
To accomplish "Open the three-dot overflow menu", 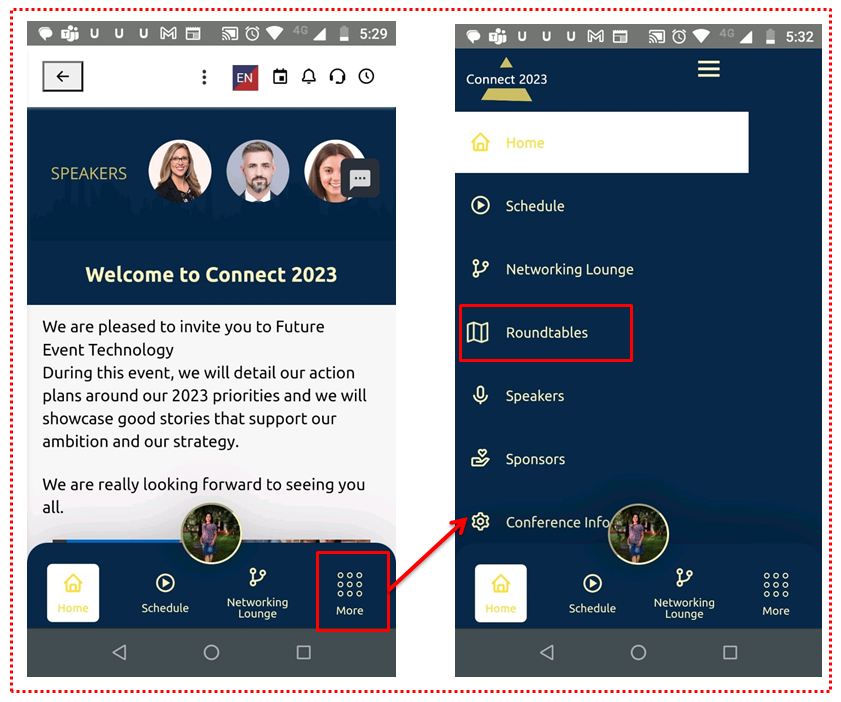I will [x=204, y=77].
